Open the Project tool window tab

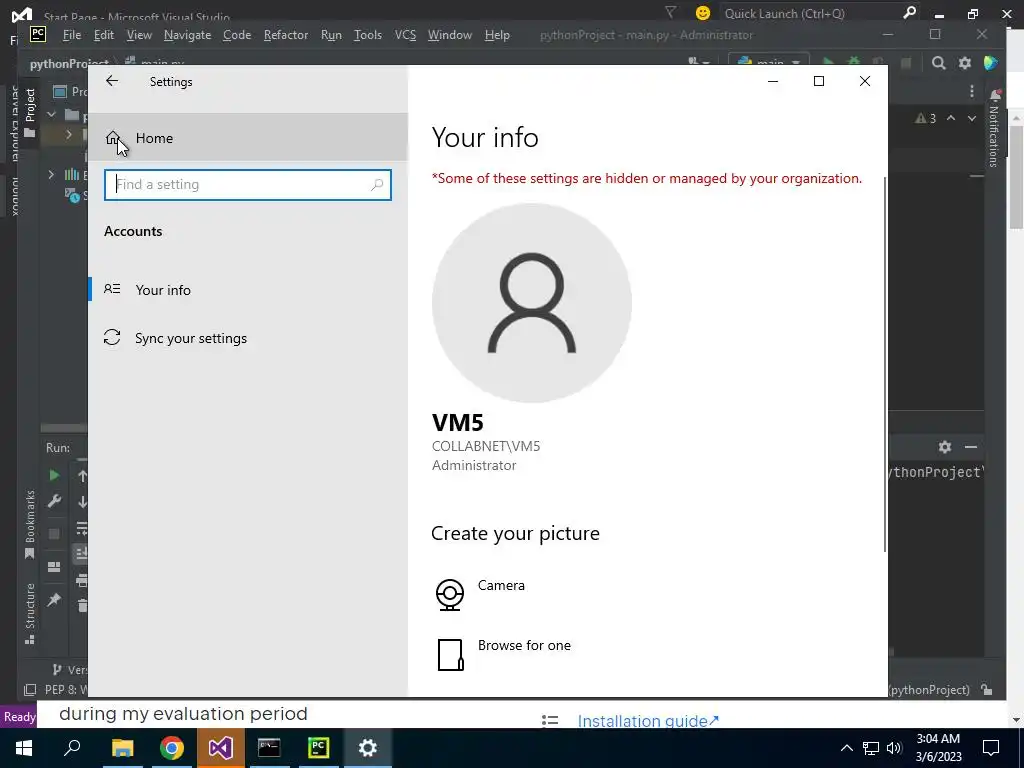29,114
